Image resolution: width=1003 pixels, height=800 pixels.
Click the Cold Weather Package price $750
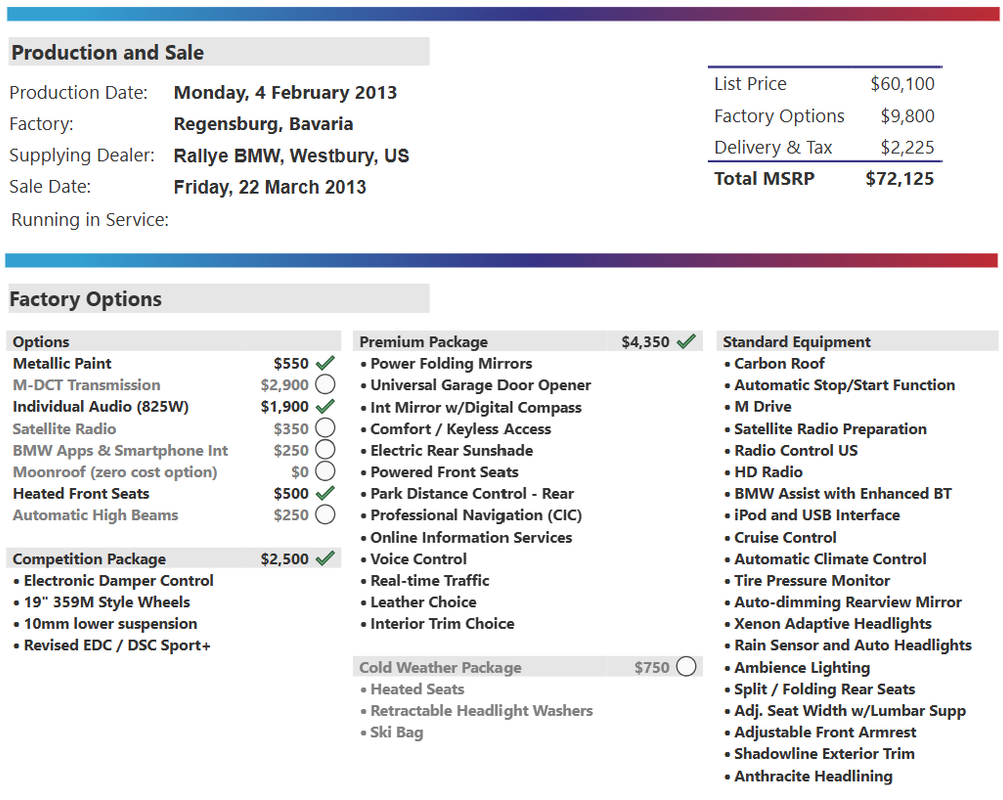pos(652,667)
